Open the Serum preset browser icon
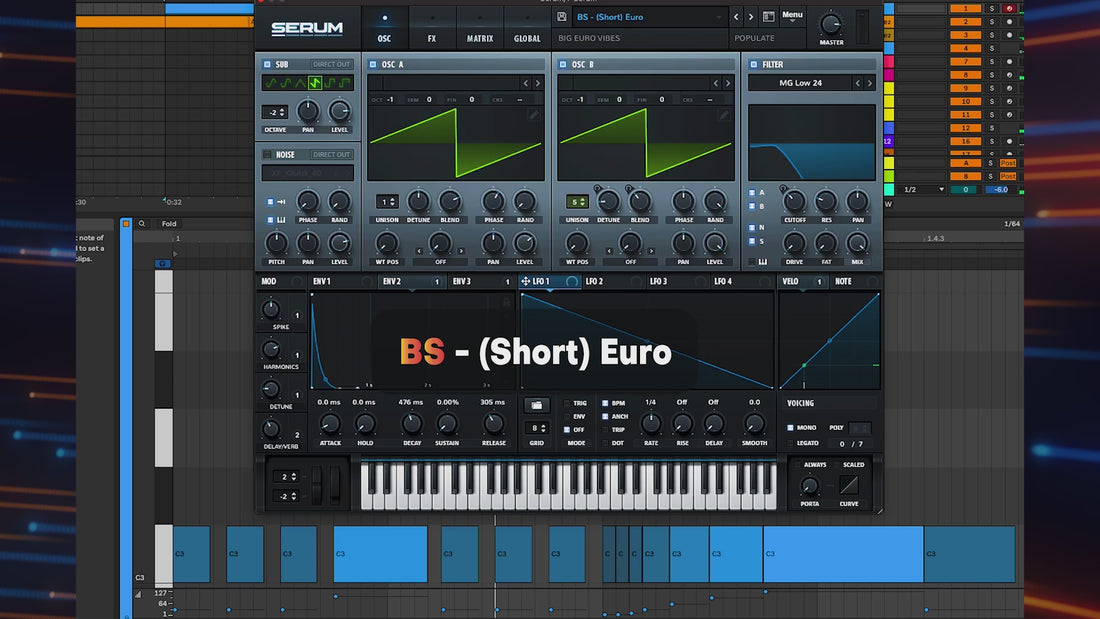The width and height of the screenshot is (1100, 619). tap(768, 17)
